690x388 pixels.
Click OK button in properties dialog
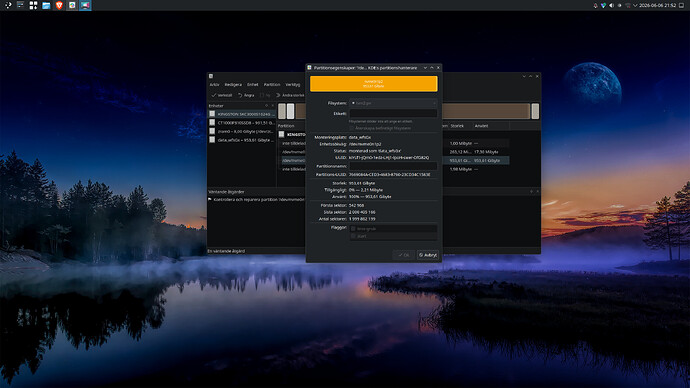point(404,255)
